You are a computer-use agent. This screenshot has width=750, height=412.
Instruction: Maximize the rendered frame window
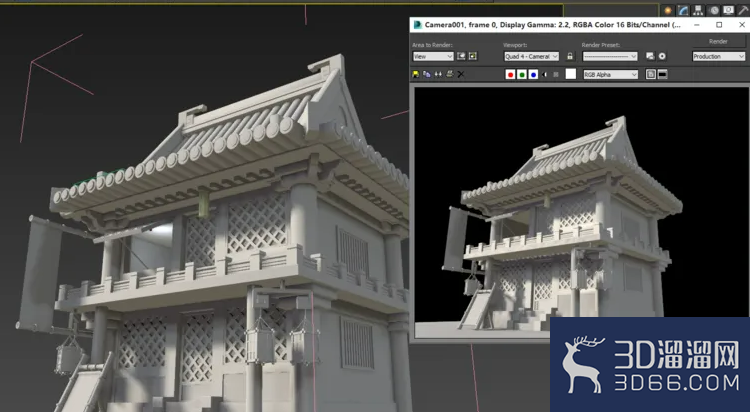(719, 25)
